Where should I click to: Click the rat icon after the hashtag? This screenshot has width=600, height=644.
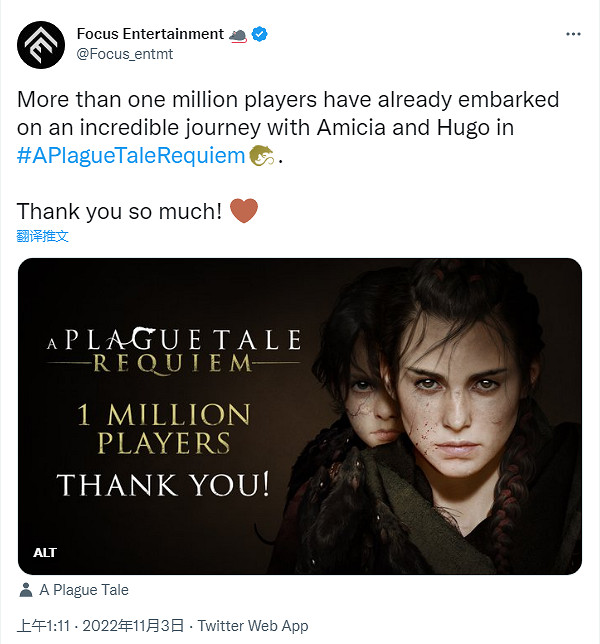tap(261, 155)
